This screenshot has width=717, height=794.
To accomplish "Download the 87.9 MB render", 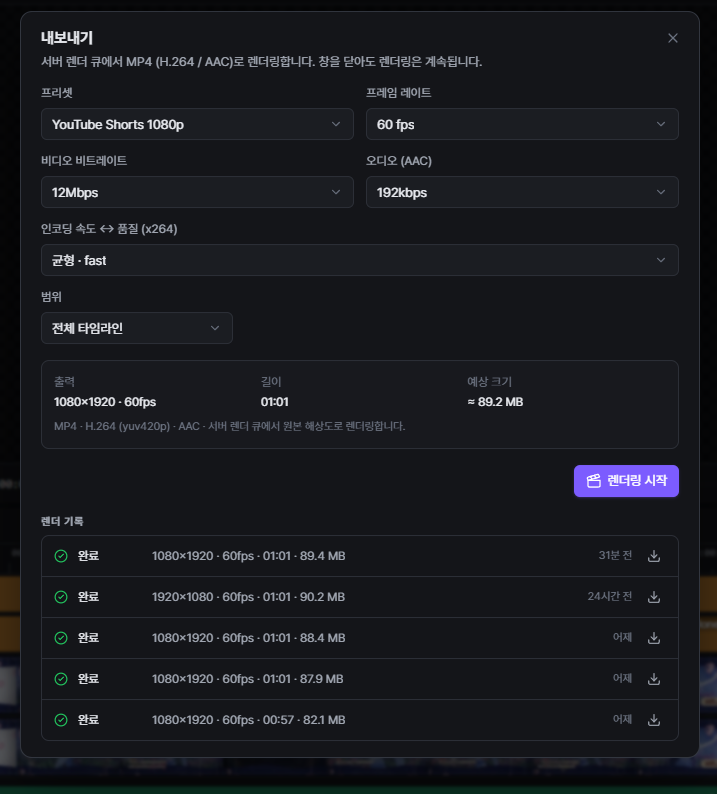I will pos(654,679).
